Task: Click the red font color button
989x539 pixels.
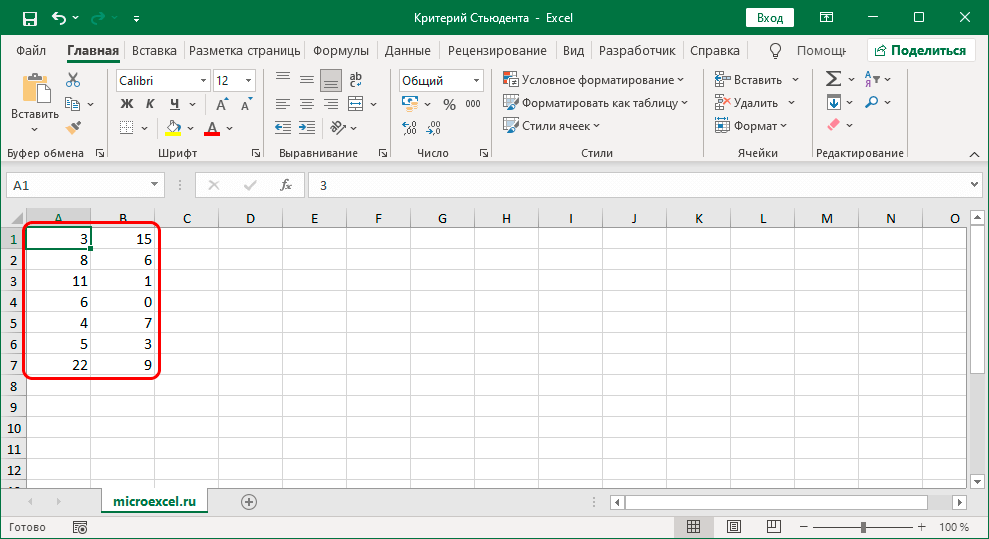Action: point(212,128)
